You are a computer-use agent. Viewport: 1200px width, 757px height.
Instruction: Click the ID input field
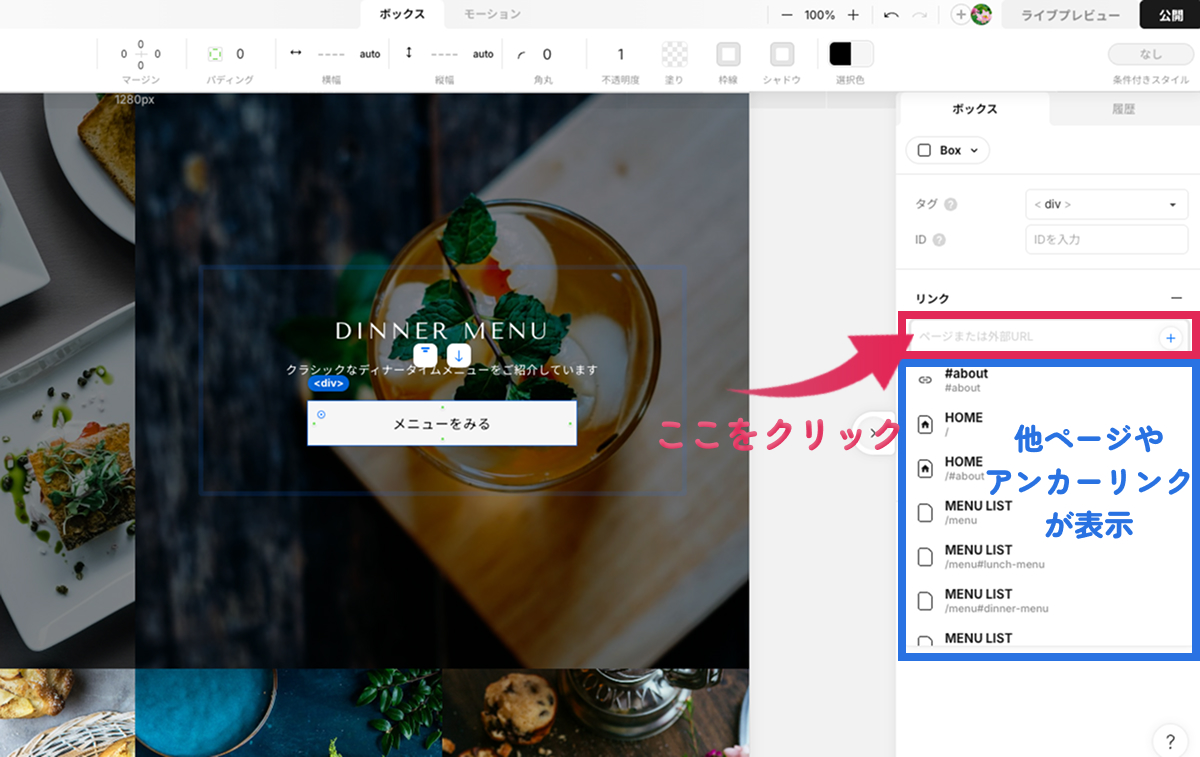[x=1106, y=240]
